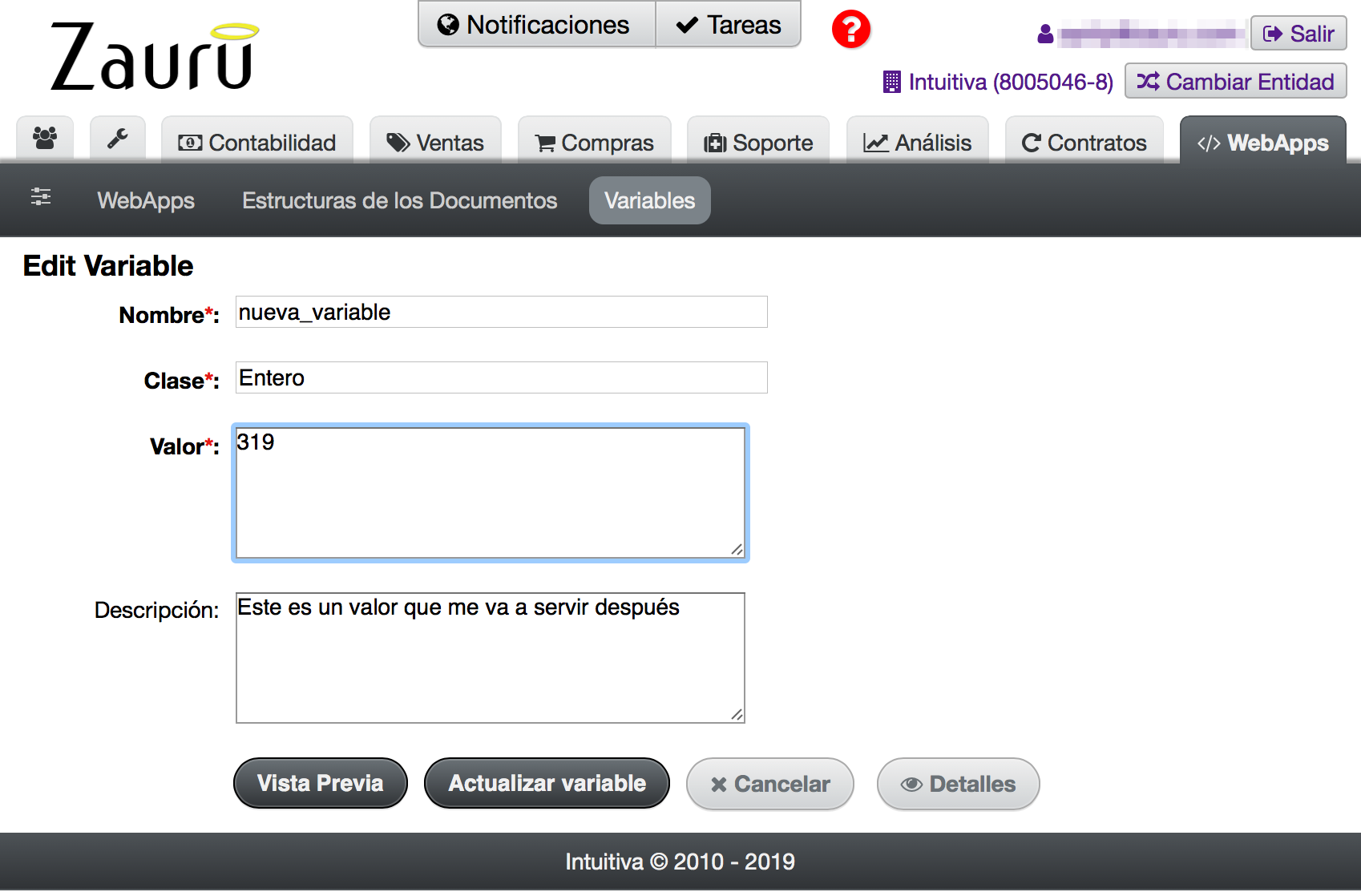
Task: Go to WebApps submenu item
Action: [146, 200]
